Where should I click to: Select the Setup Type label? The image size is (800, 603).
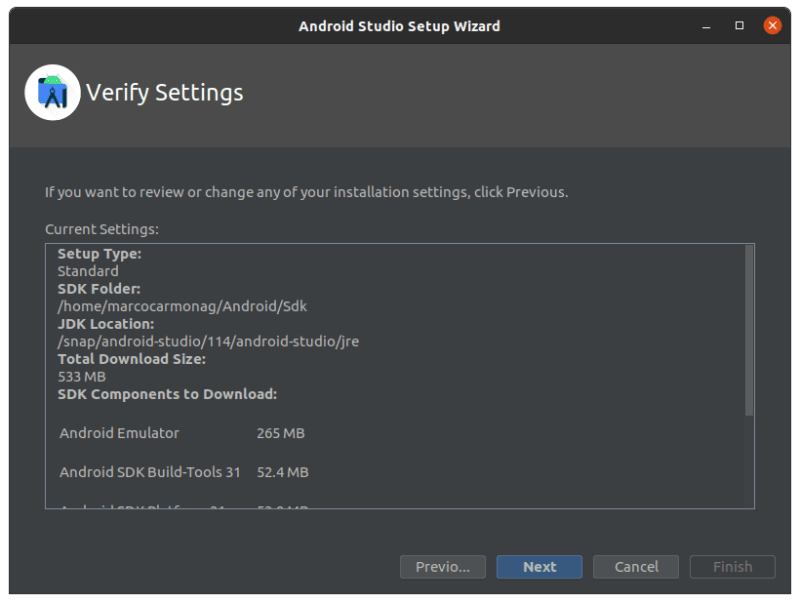[99, 254]
